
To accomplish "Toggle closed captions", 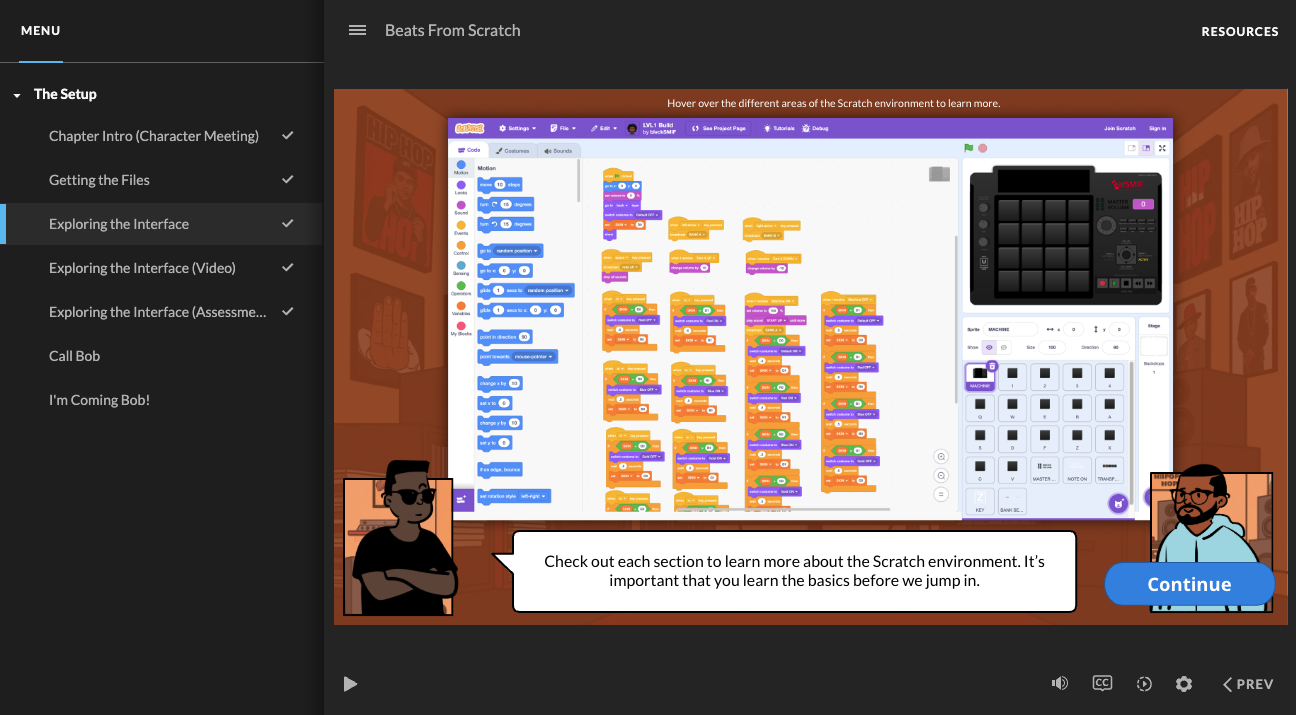I will pyautogui.click(x=1102, y=683).
